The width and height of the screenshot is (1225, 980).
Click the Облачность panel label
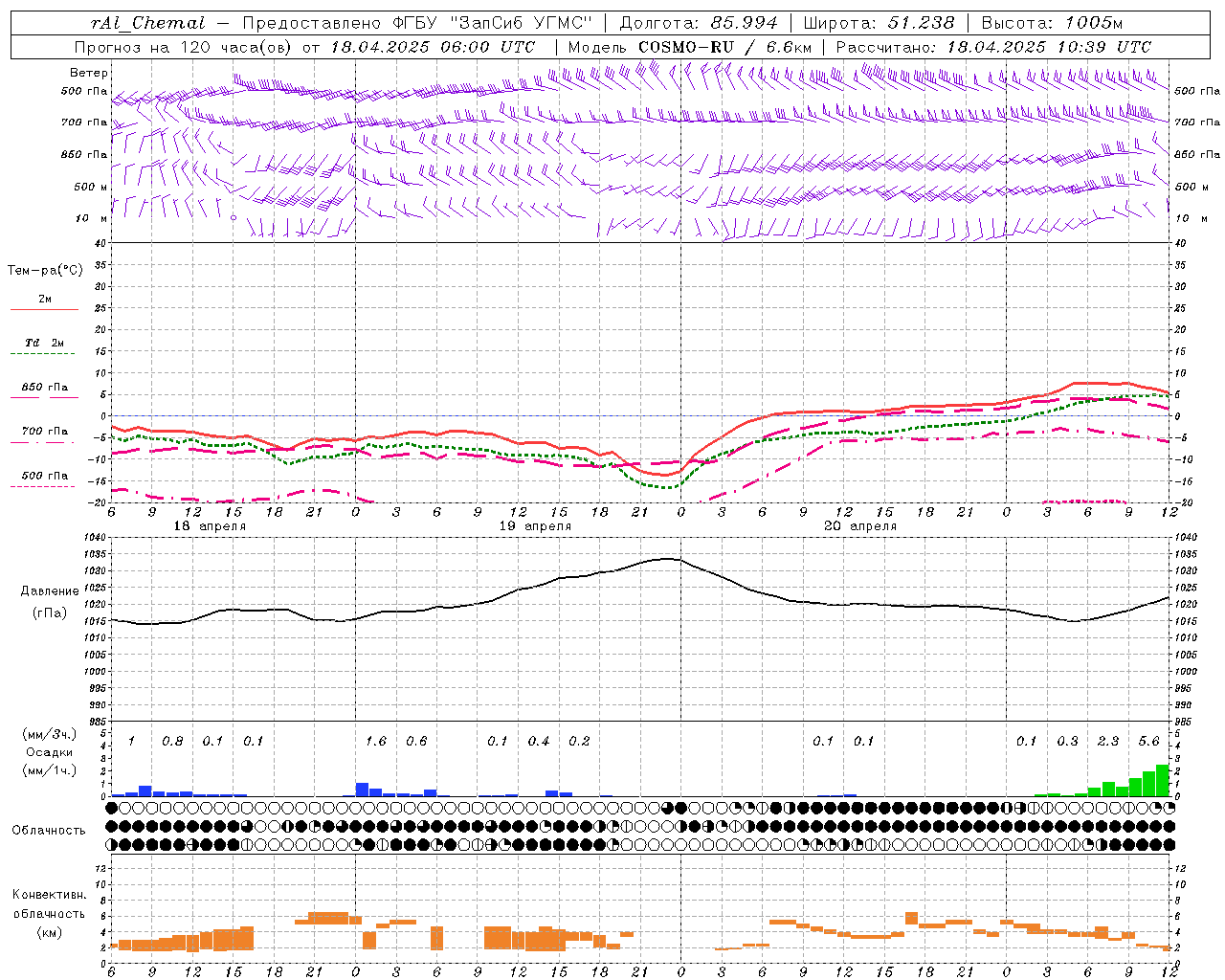(49, 831)
